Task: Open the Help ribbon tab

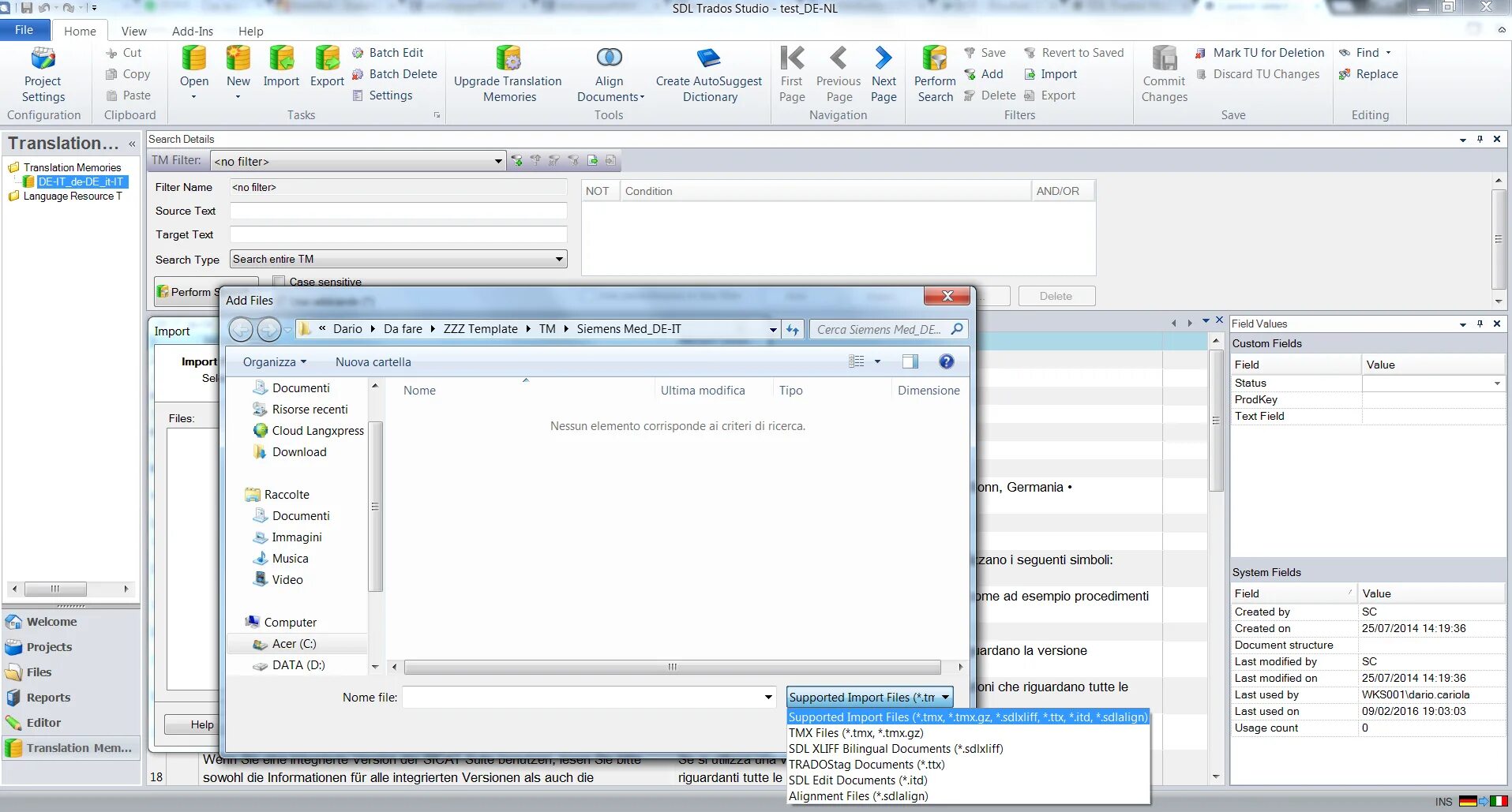Action: (251, 32)
